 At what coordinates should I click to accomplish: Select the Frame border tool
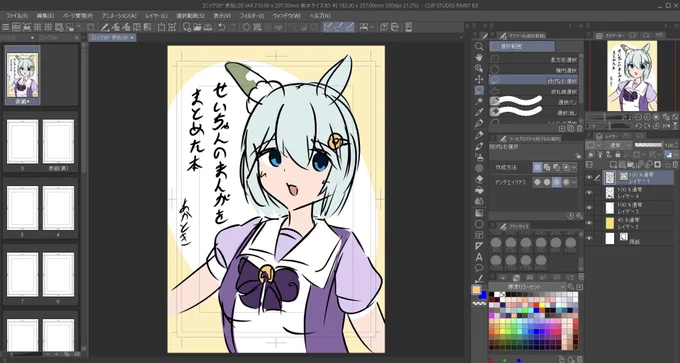click(479, 235)
